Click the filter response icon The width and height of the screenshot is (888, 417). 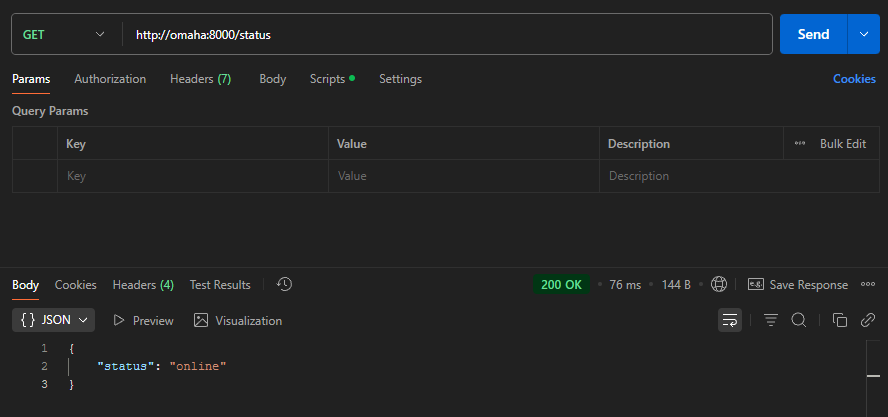771,320
